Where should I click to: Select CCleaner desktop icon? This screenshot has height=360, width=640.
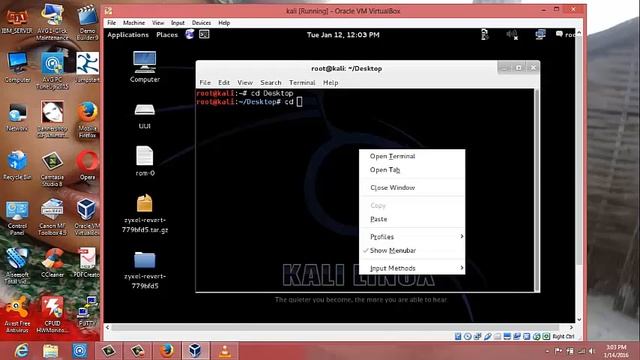coord(52,263)
